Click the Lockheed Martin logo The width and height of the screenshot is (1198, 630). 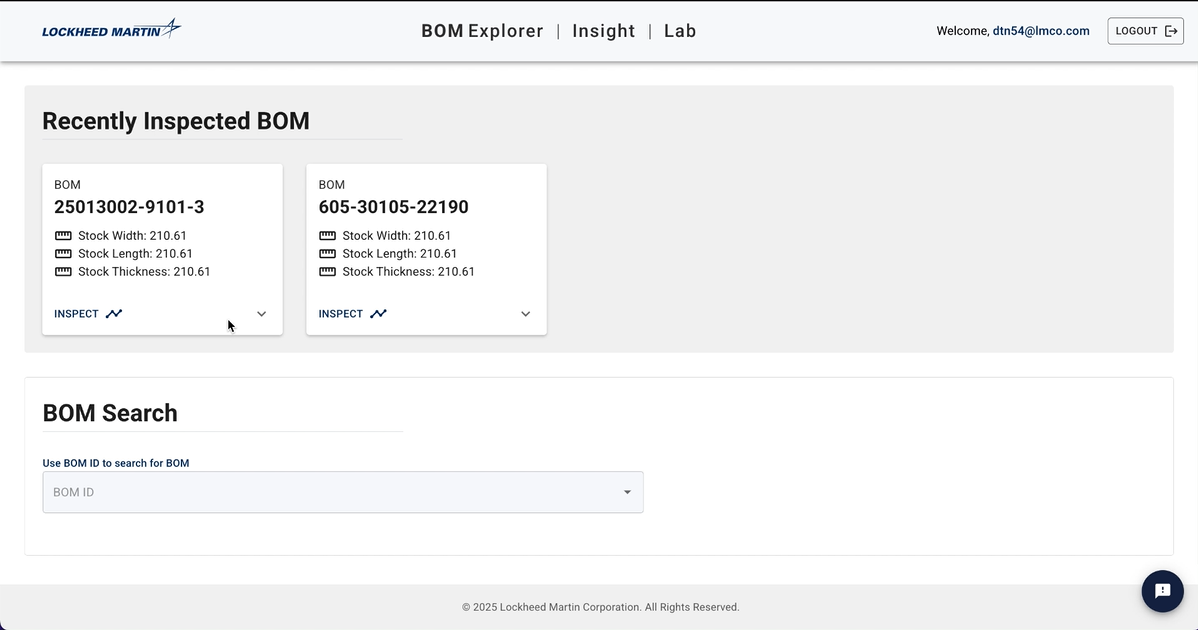[x=112, y=29]
